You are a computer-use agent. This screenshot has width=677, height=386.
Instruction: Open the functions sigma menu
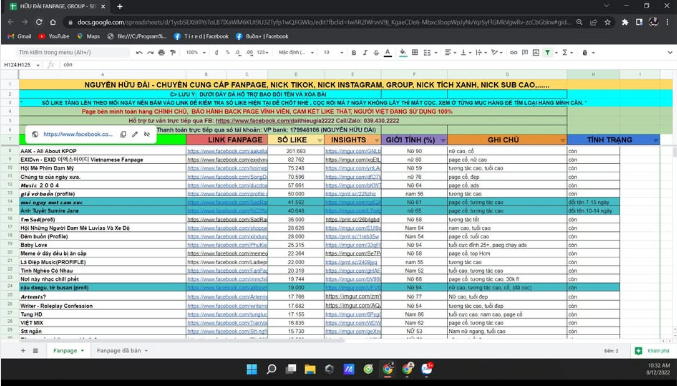pyautogui.click(x=567, y=52)
